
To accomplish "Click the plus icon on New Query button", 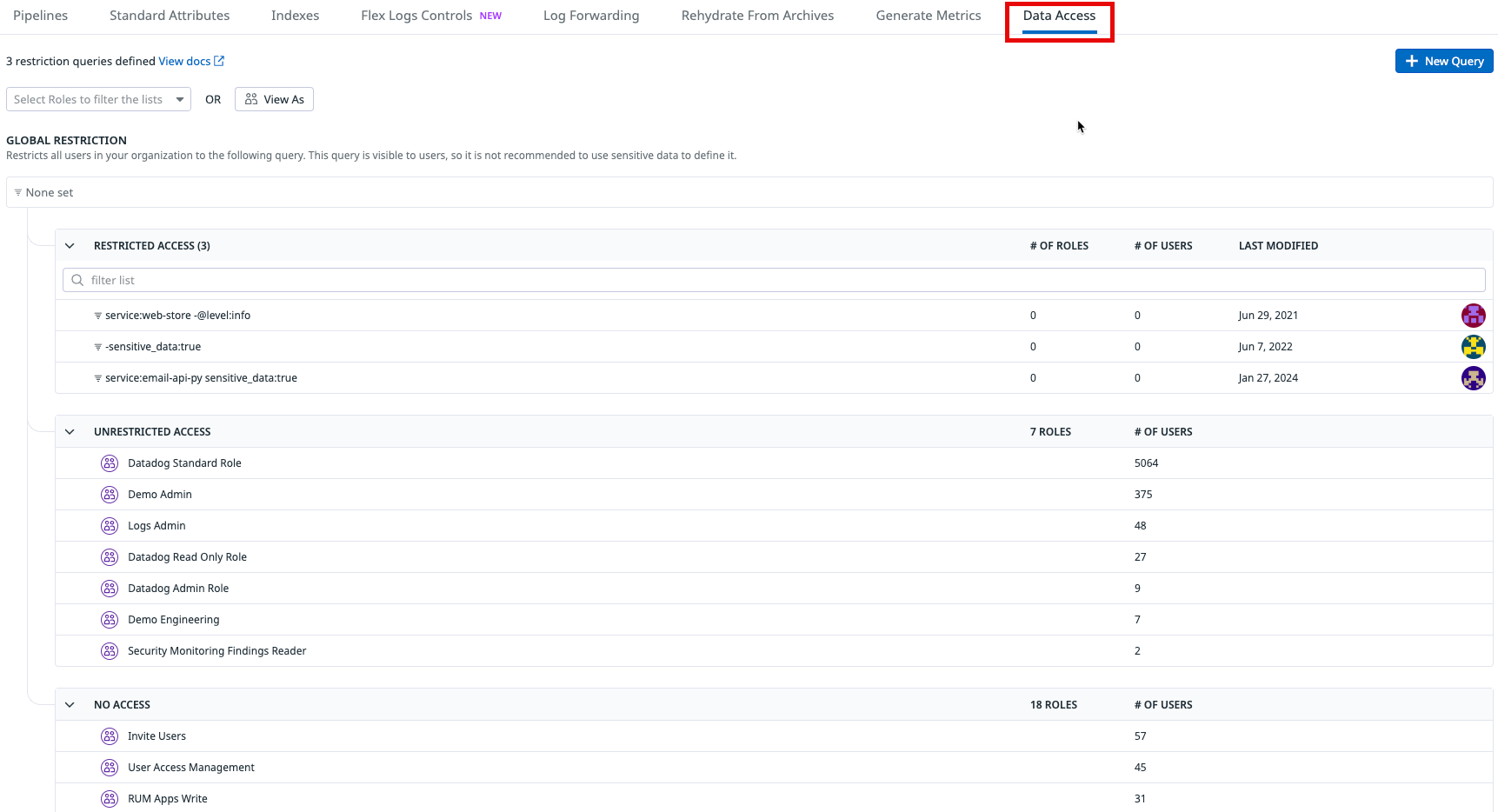I will 1412,61.
